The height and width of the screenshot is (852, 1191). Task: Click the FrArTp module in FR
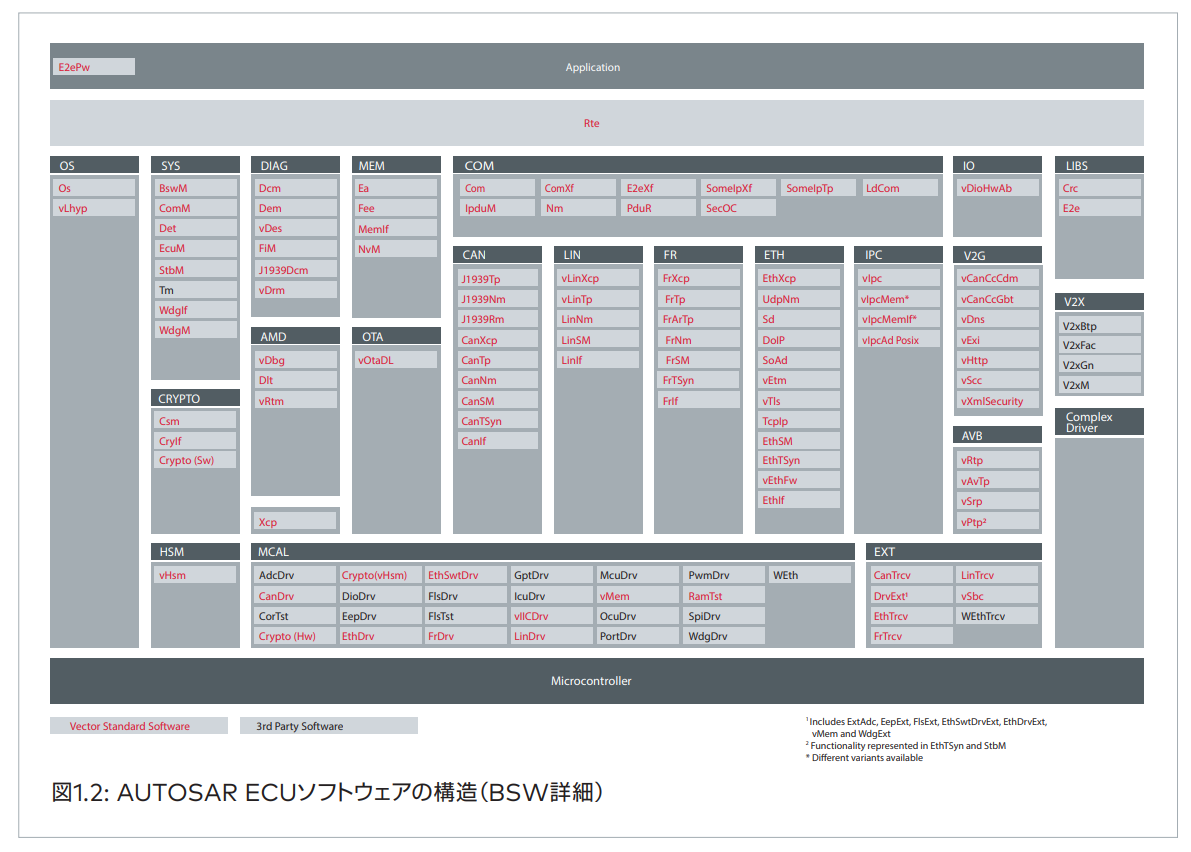(x=699, y=319)
